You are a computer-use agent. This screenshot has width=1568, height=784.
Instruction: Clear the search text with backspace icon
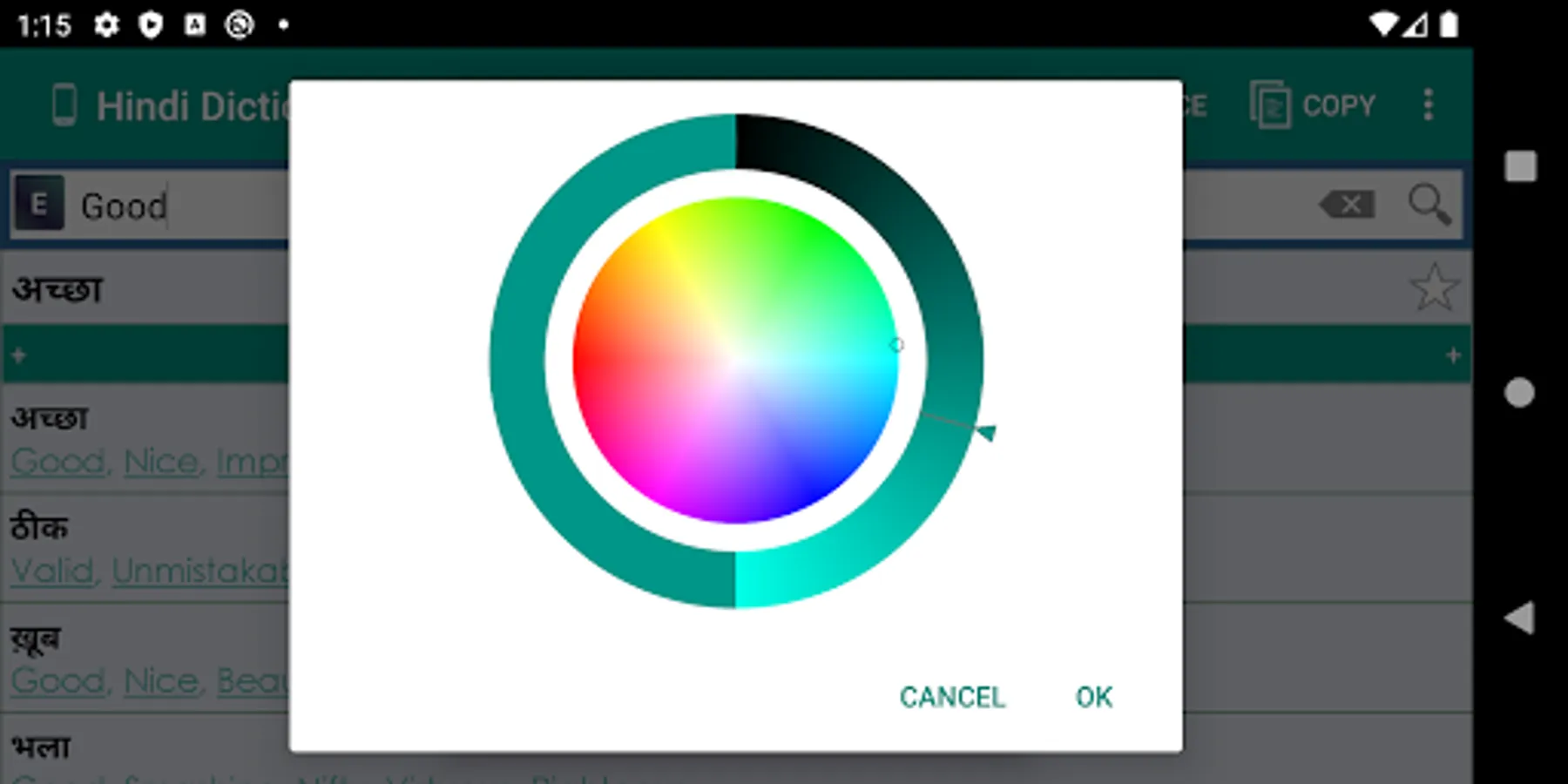coord(1348,205)
